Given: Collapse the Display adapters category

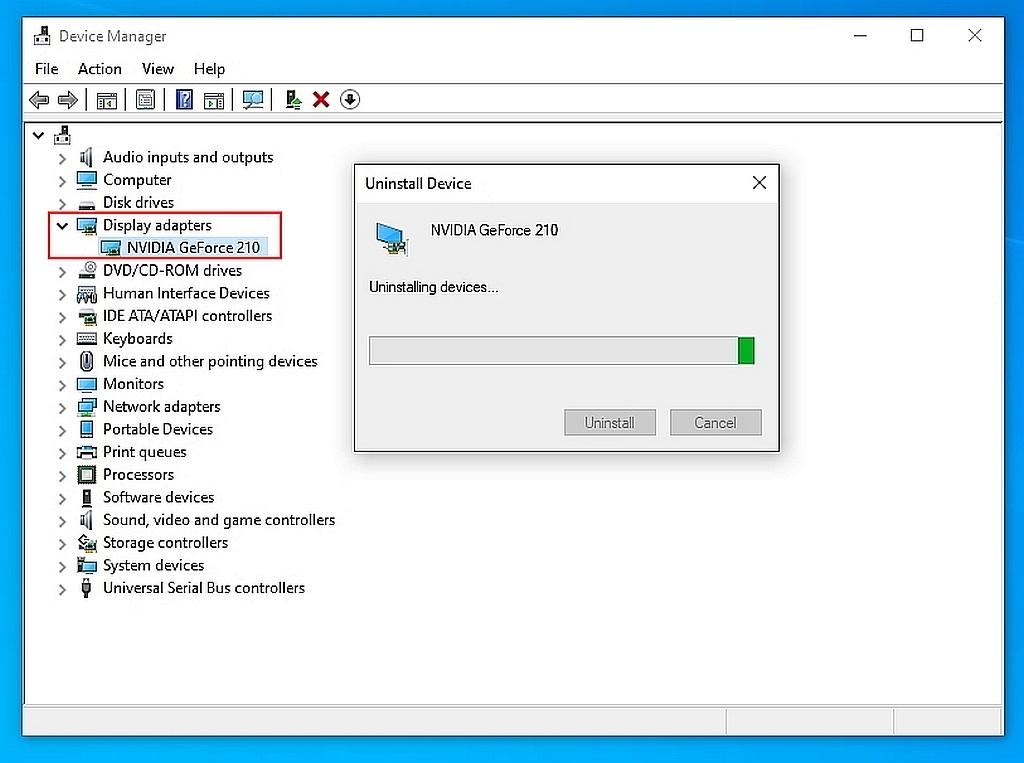Looking at the screenshot, I should tap(63, 226).
